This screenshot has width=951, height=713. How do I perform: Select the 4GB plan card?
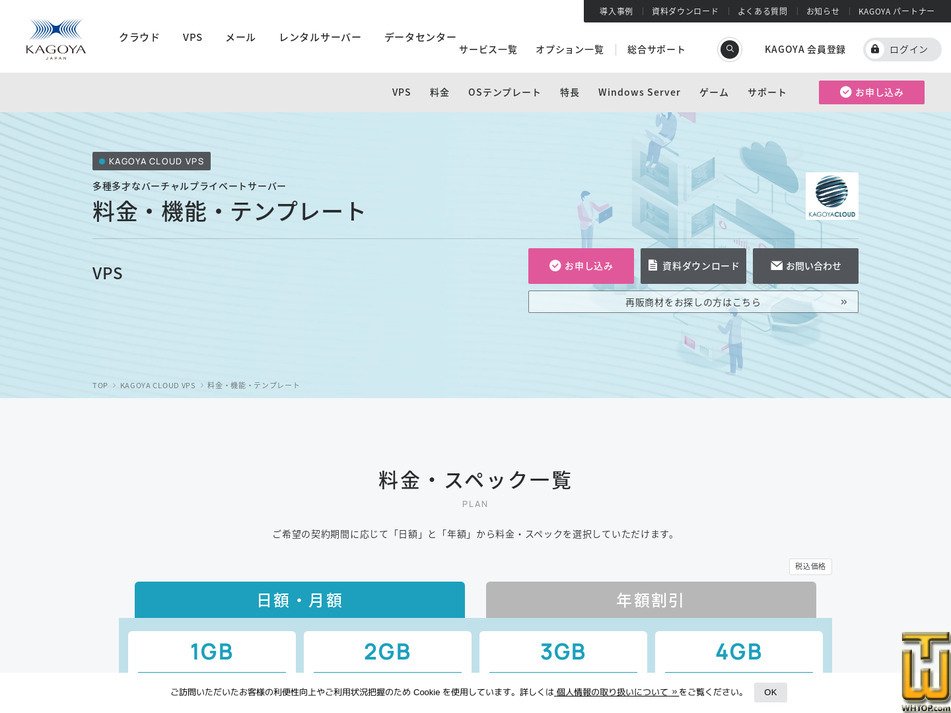pyautogui.click(x=739, y=652)
